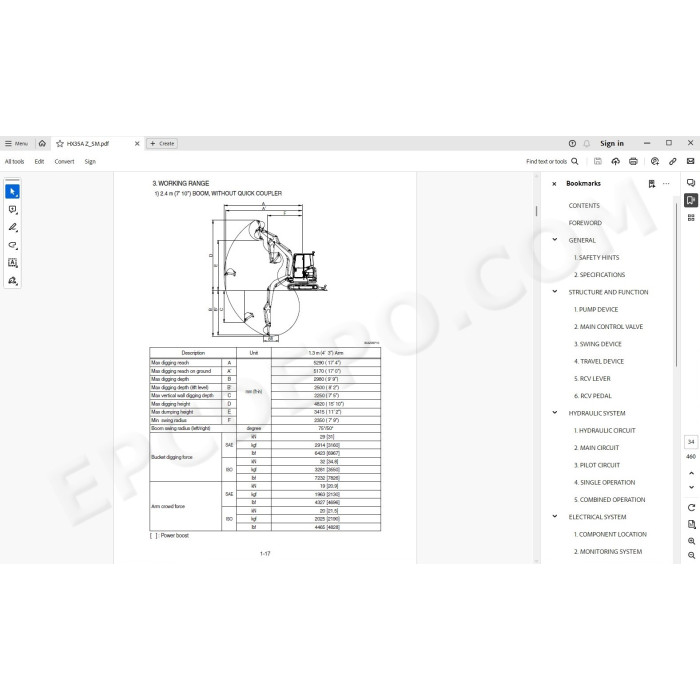Close the HX35A Z_SM.pdf tab

137,143
